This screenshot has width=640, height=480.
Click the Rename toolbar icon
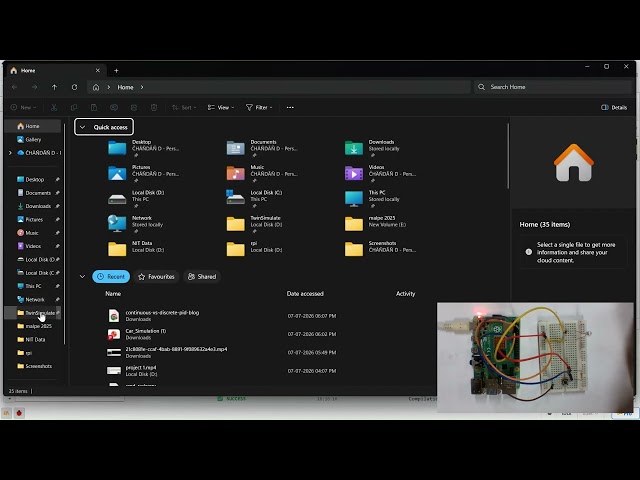pyautogui.click(x=114, y=107)
